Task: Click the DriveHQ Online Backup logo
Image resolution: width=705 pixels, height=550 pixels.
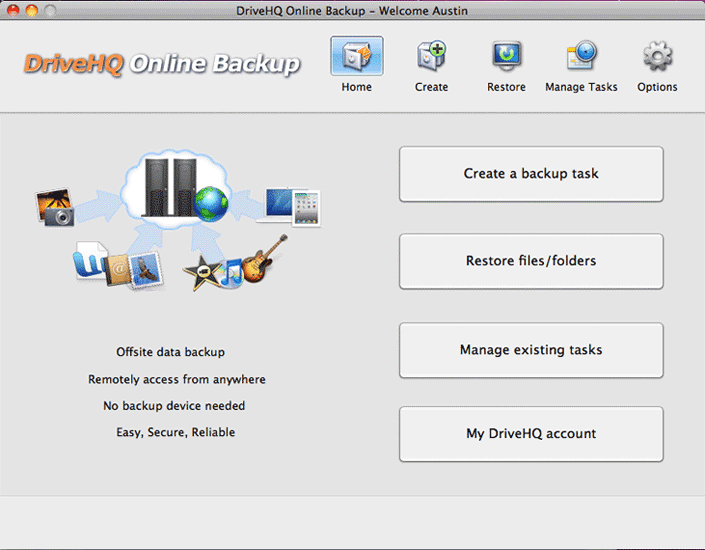Action: coord(162,64)
